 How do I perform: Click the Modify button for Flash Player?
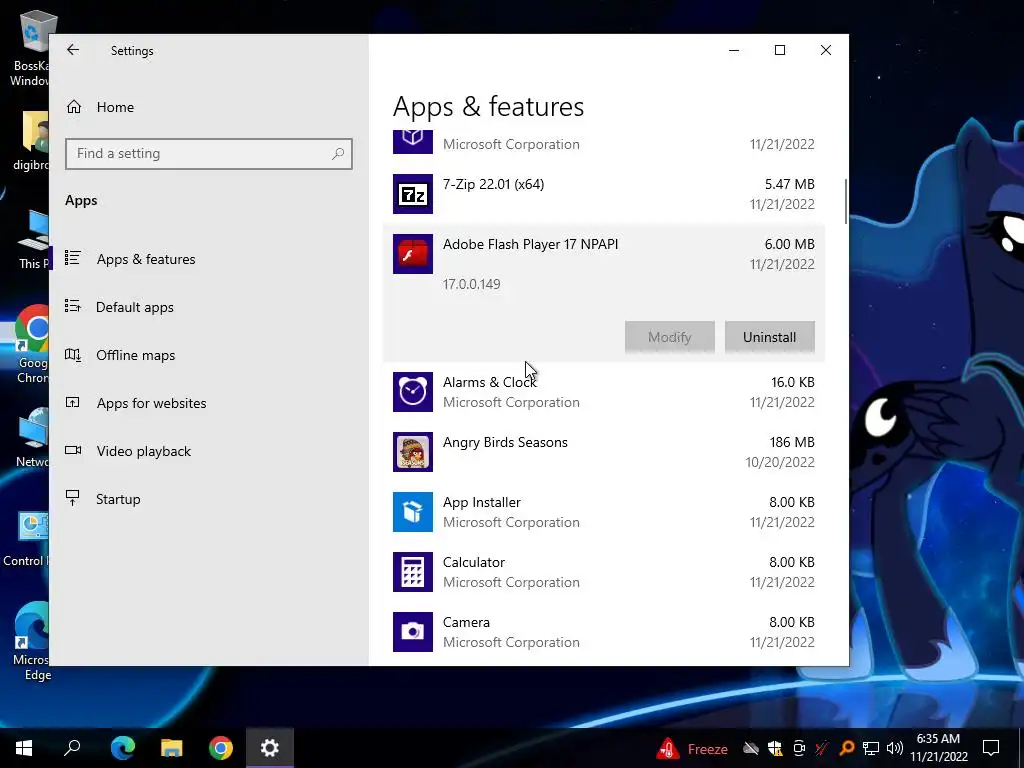tap(669, 337)
